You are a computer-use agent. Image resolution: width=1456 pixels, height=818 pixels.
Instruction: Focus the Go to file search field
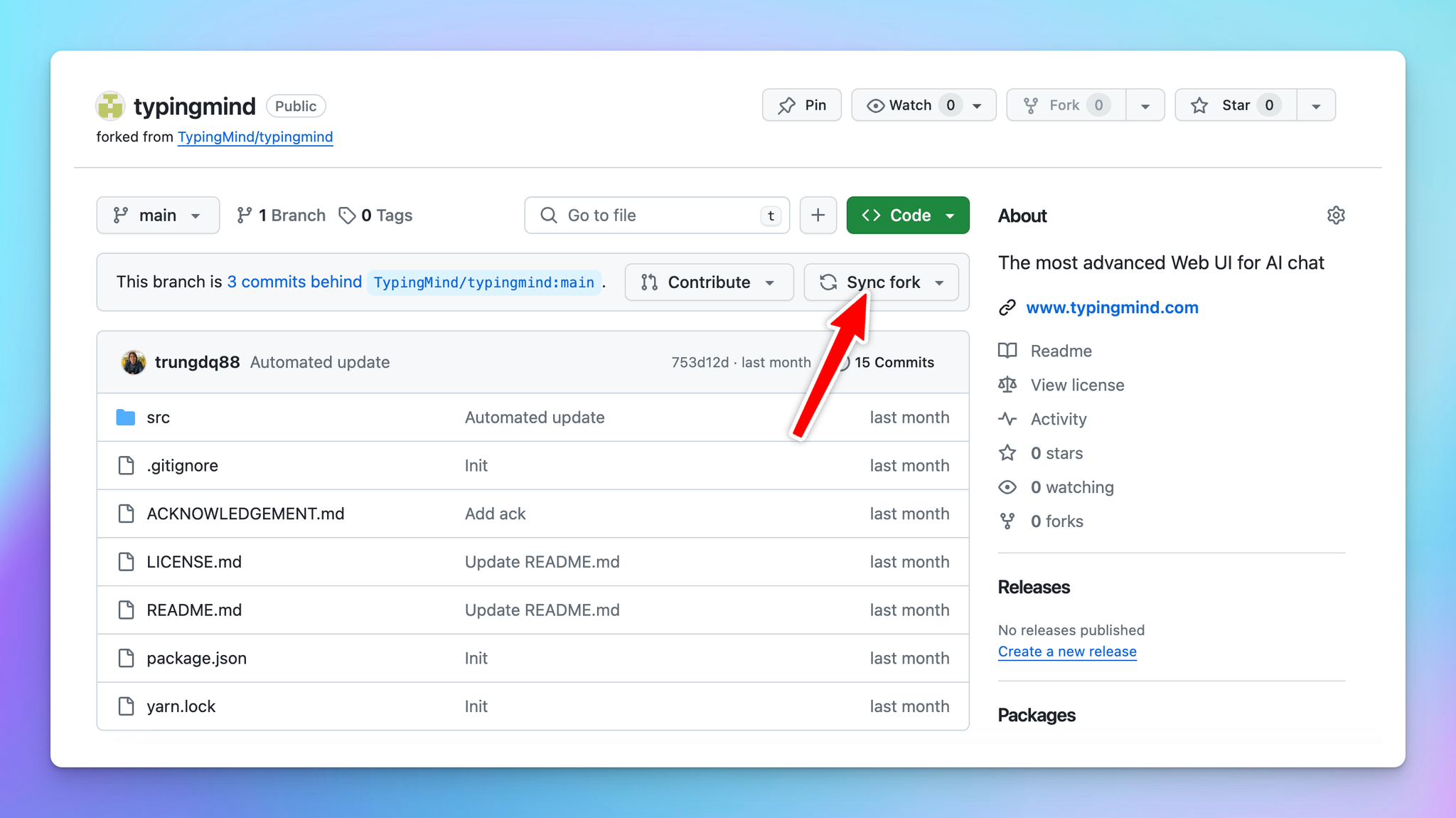tap(657, 216)
